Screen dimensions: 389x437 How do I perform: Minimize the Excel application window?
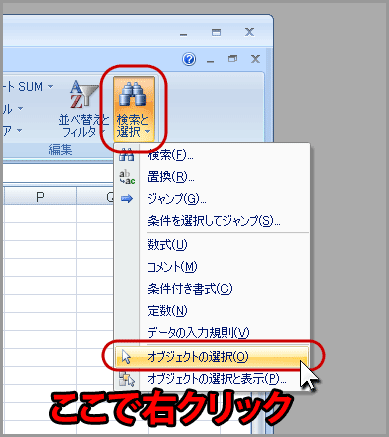click(x=183, y=33)
